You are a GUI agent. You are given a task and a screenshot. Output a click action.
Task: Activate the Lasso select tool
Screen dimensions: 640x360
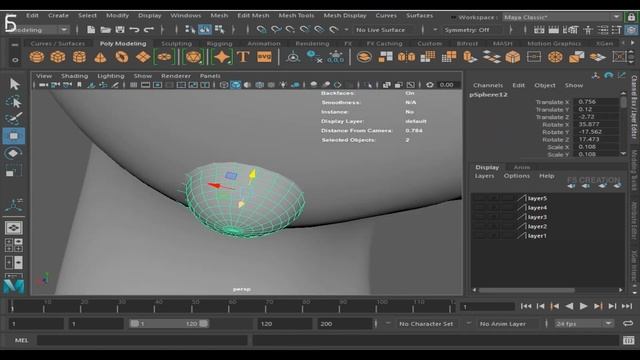click(14, 102)
